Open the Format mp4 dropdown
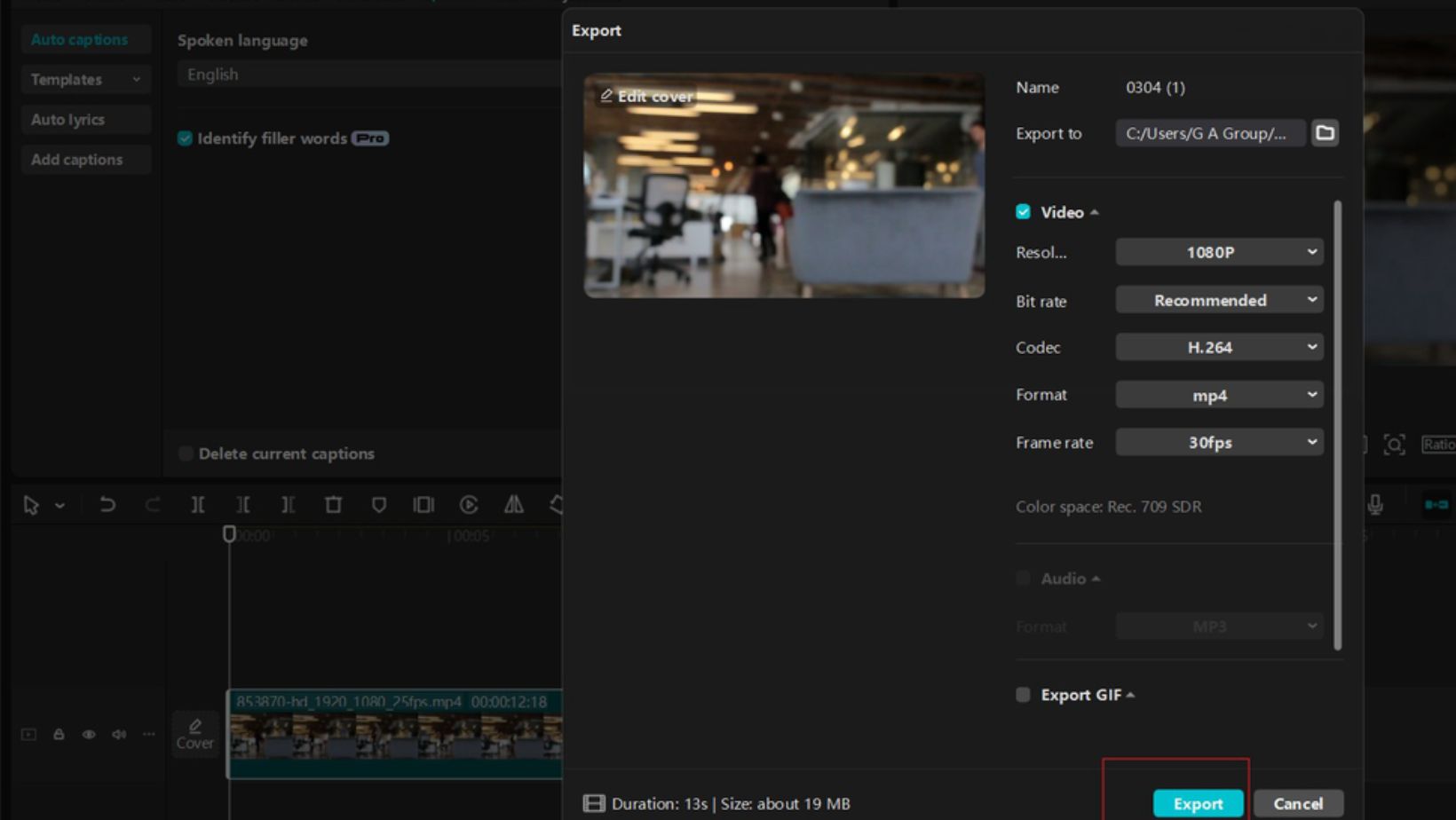Viewport: 1456px width, 820px height. [x=1219, y=395]
